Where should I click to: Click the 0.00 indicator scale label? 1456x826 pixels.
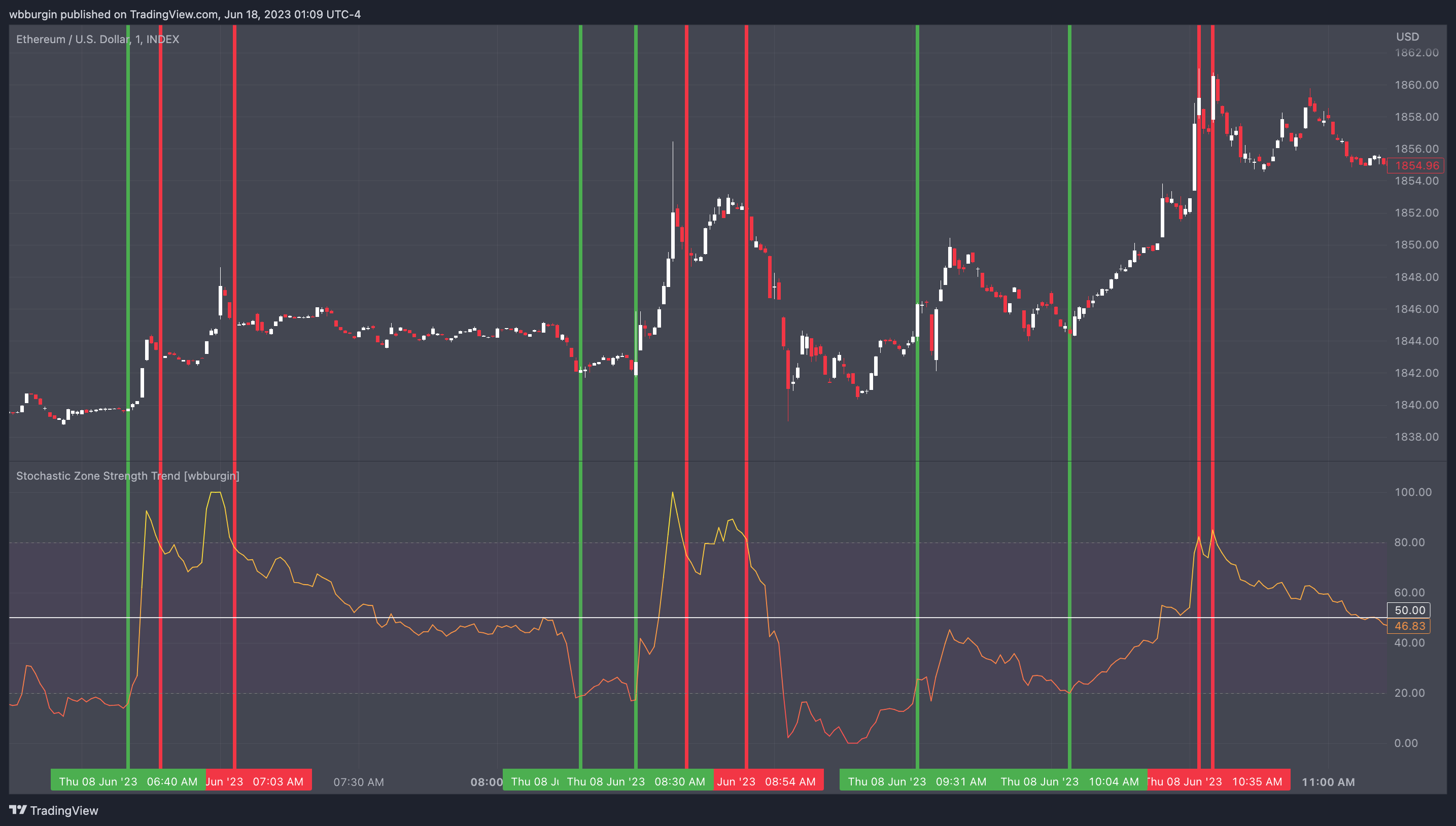pos(1406,743)
